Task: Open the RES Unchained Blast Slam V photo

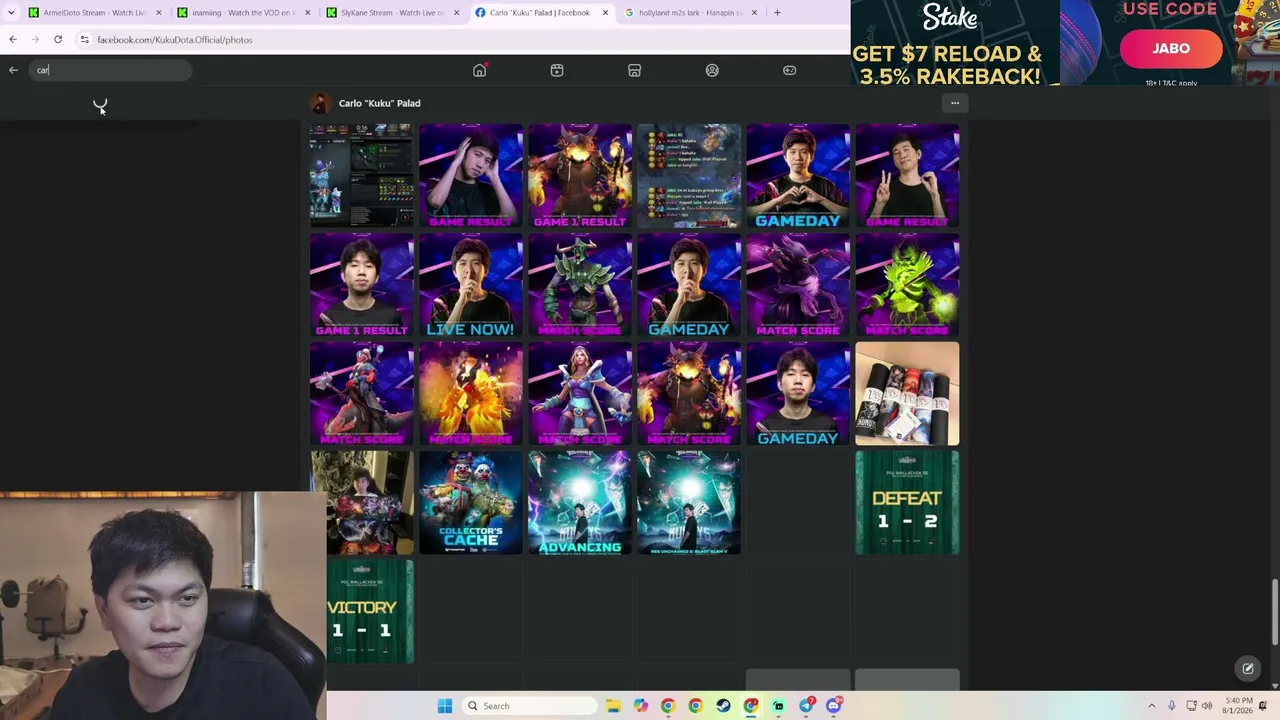Action: [x=689, y=503]
